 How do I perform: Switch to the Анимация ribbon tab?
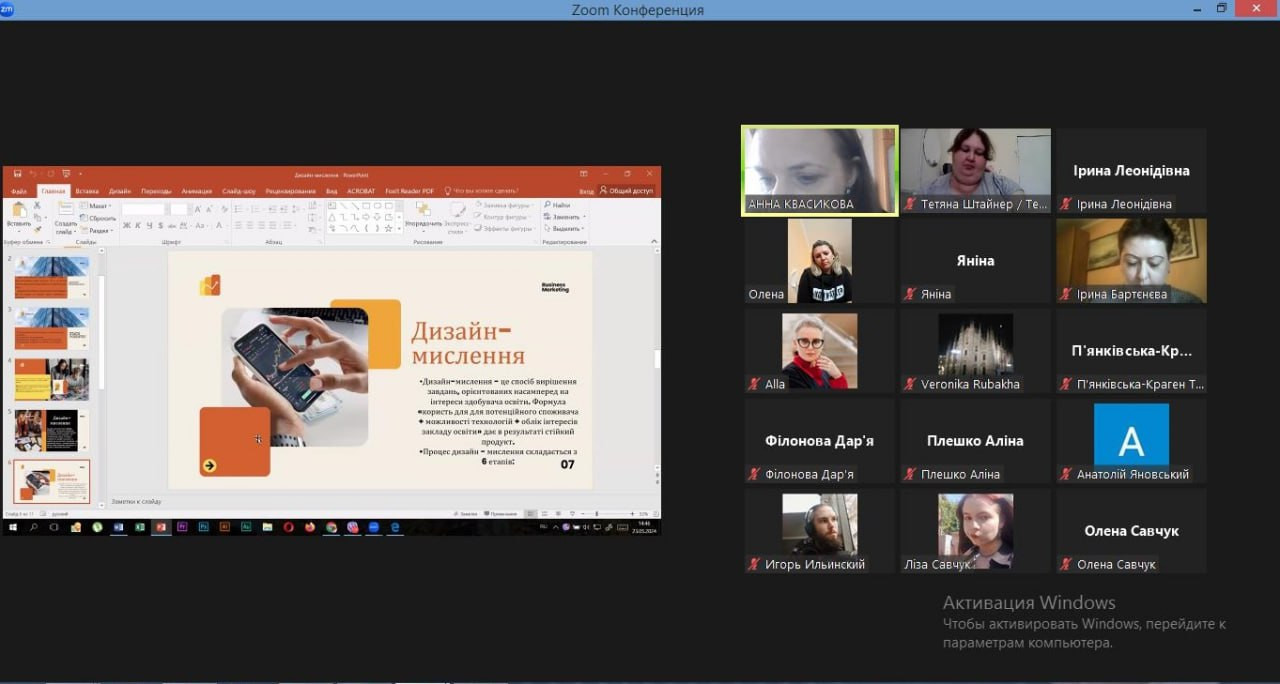[x=197, y=191]
